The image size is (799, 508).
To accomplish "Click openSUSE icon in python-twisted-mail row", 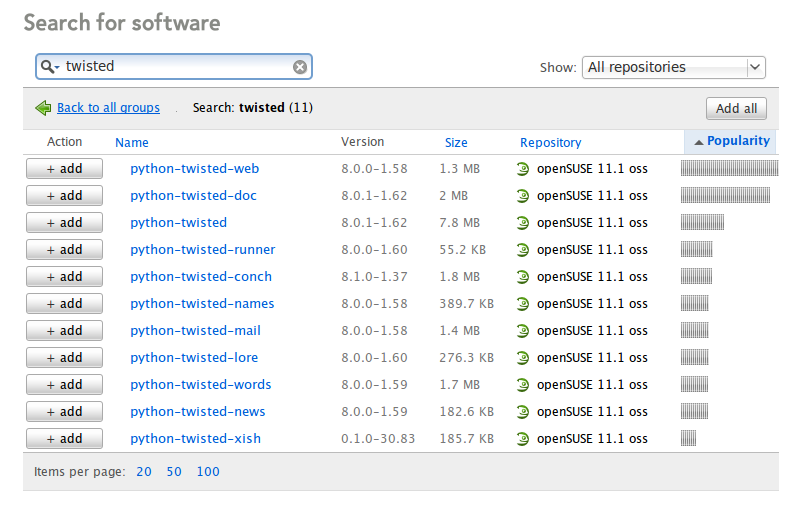I will click(523, 331).
